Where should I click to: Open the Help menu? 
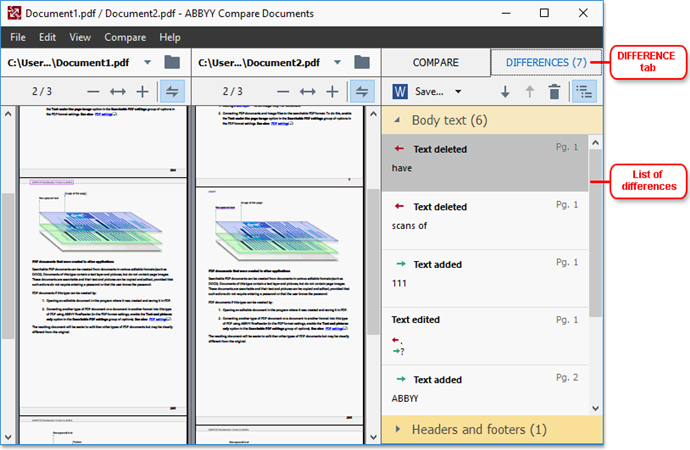(170, 37)
